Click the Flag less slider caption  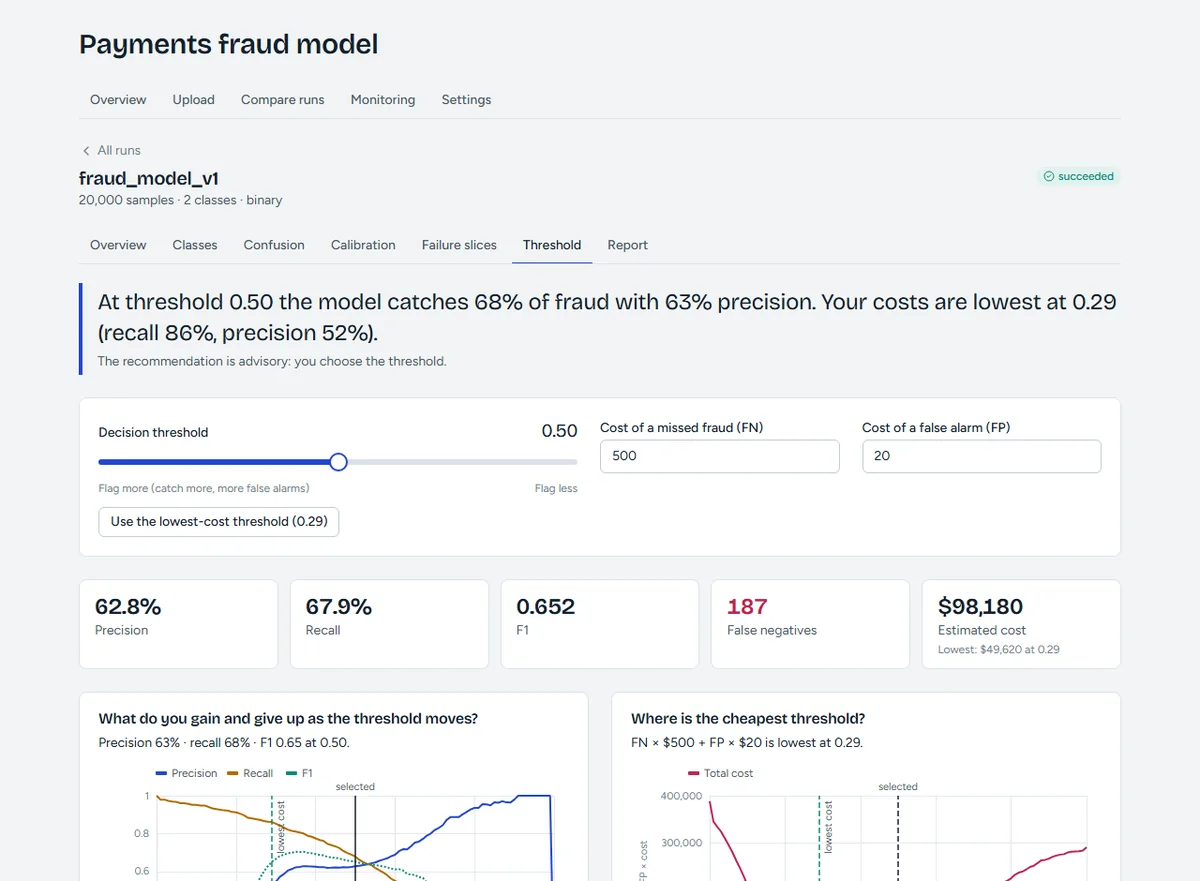[556, 489]
